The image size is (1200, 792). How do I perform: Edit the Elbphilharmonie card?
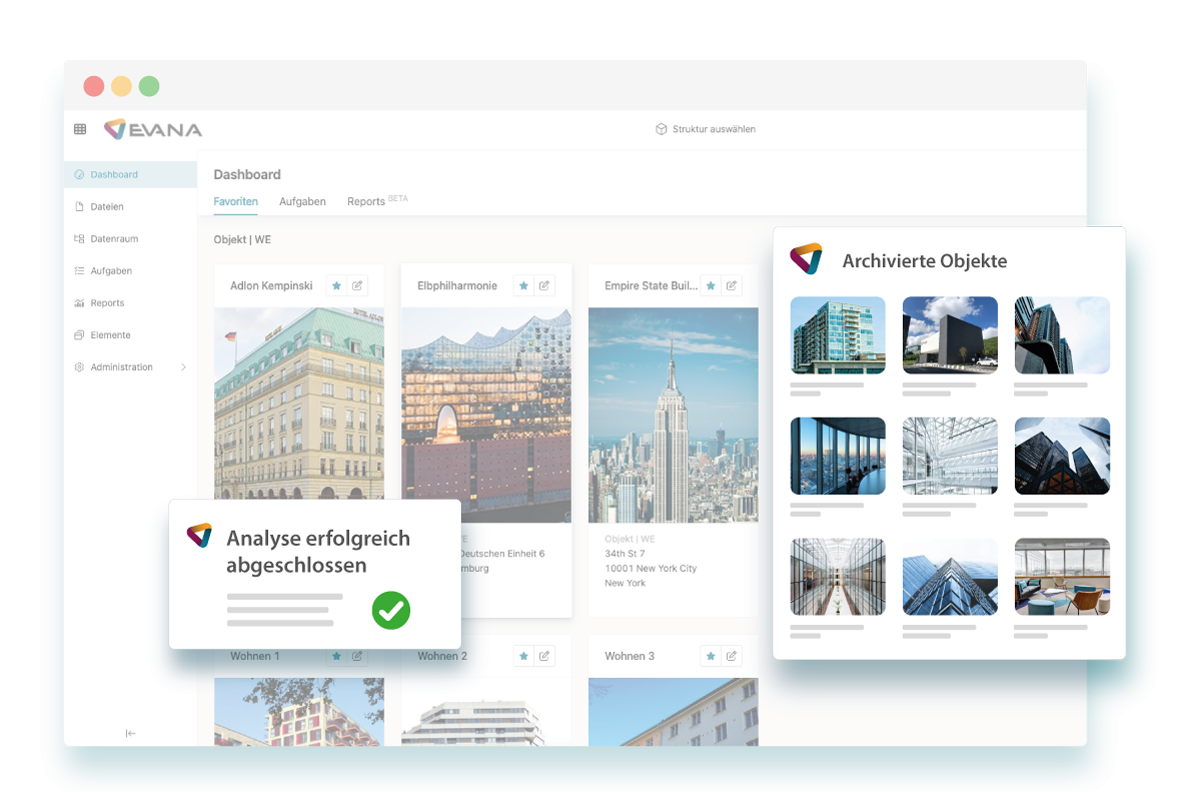click(544, 286)
